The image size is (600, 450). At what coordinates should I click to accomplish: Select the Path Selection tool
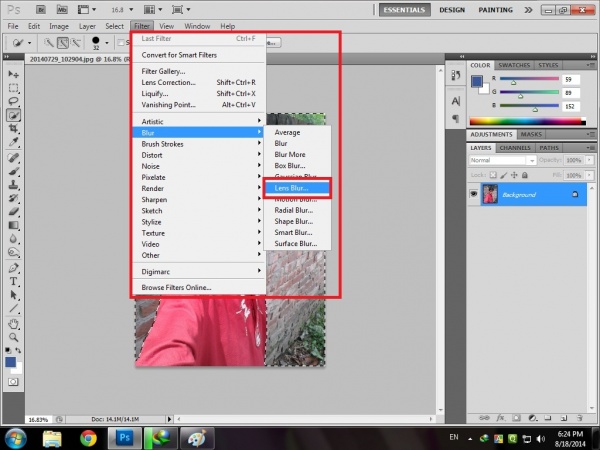pos(13,295)
